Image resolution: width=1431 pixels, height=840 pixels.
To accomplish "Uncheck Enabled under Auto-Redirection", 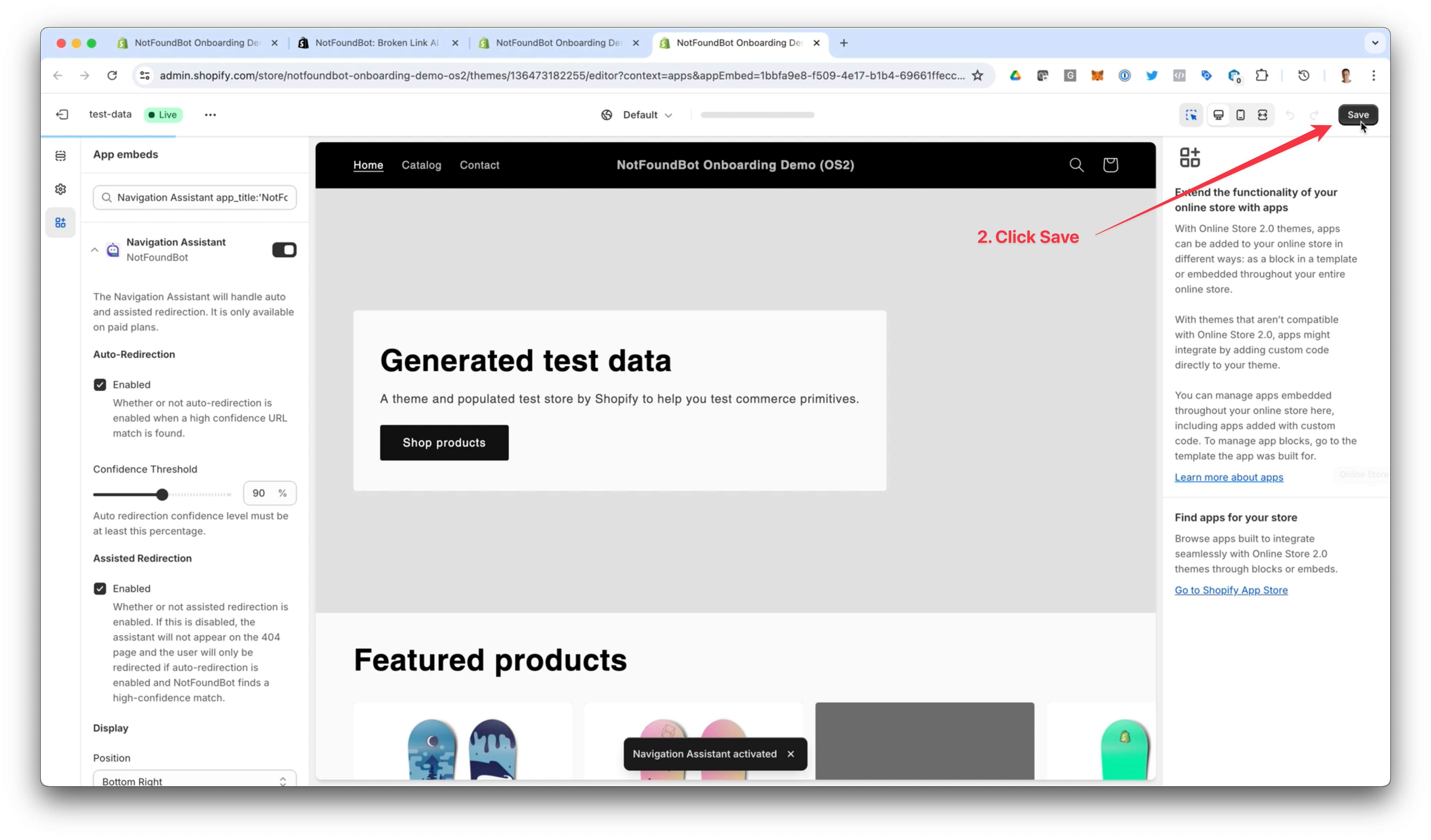I will [100, 384].
